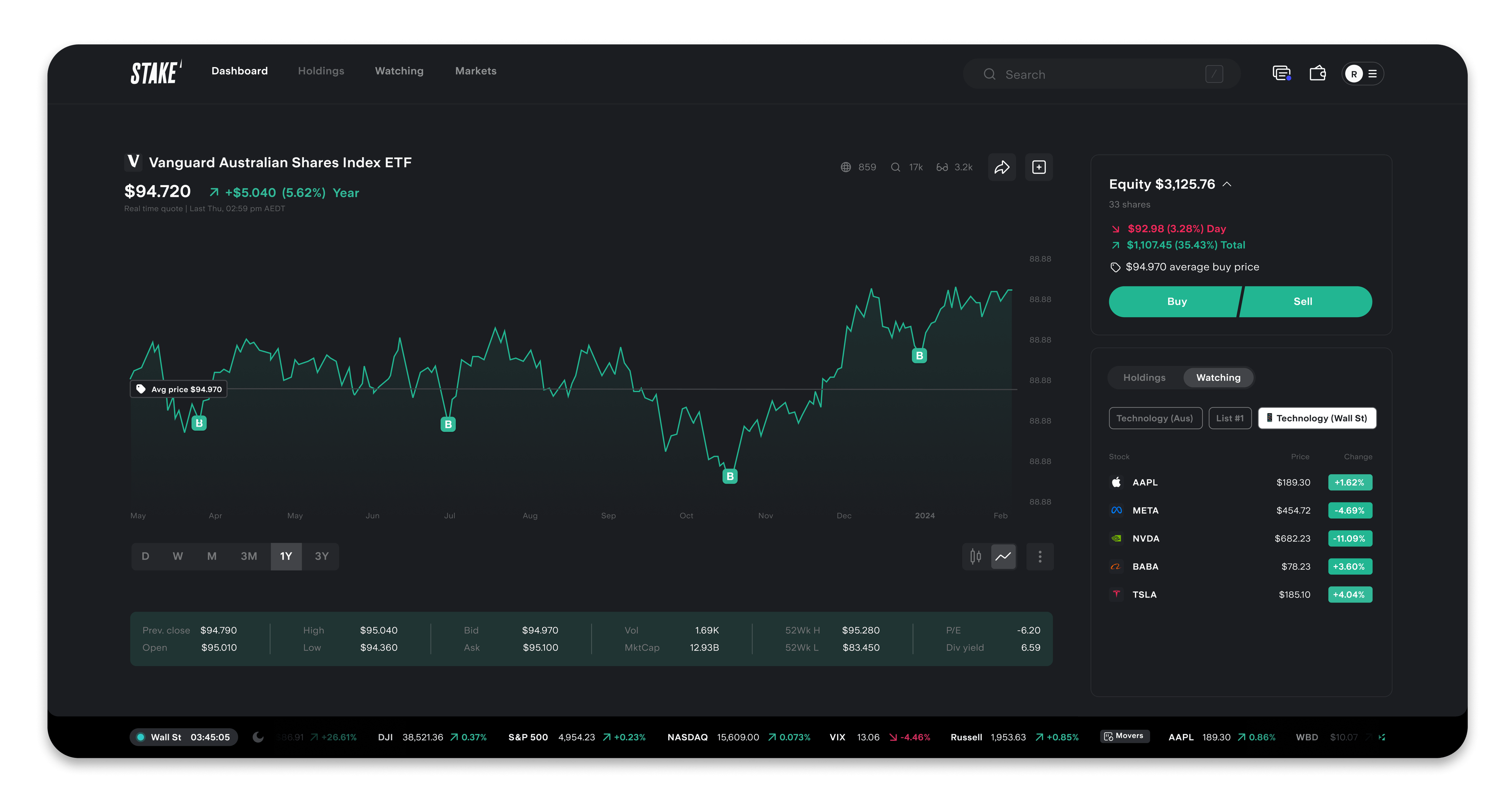Toggle the moon dark mode icon
Screen dimensions: 1512x804
click(258, 737)
